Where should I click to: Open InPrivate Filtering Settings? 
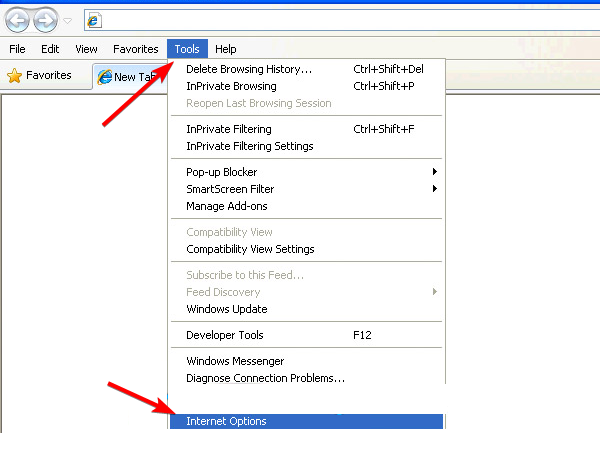coord(307,146)
